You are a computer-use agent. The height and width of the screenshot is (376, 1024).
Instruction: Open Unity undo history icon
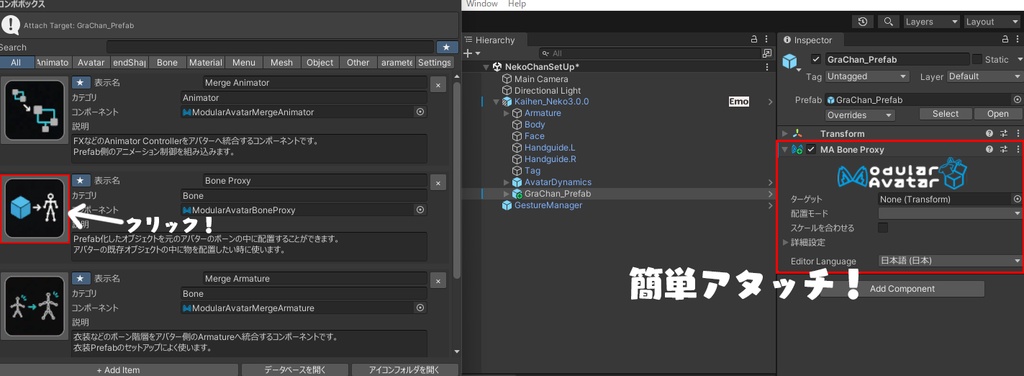(863, 22)
